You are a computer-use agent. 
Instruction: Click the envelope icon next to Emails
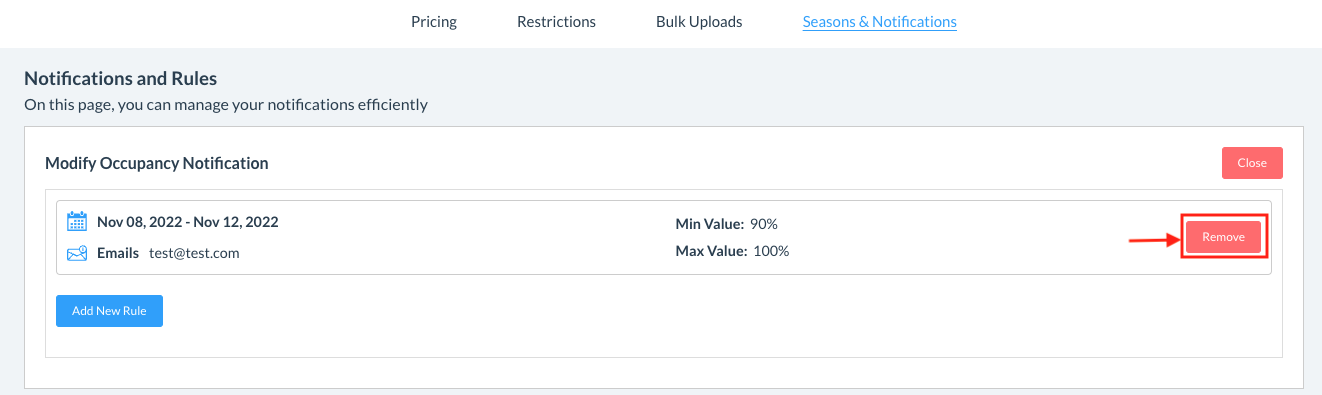click(x=77, y=253)
